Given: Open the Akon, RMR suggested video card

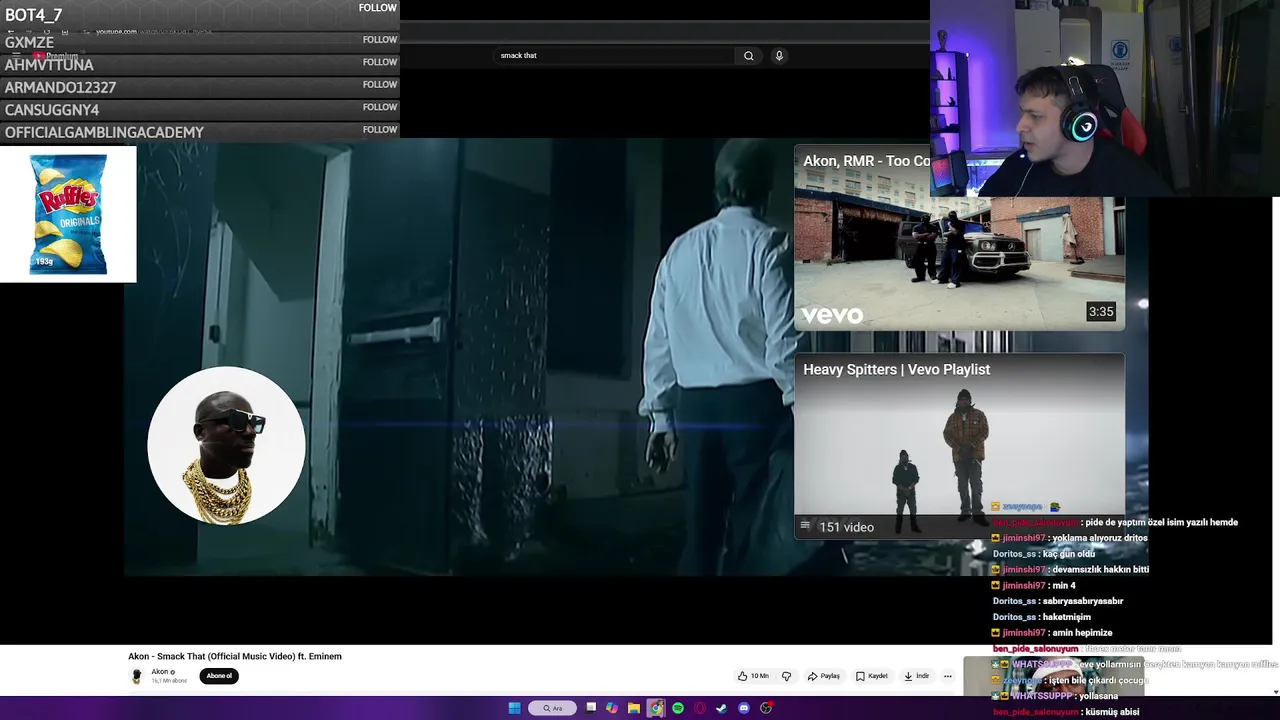Looking at the screenshot, I should tap(959, 238).
